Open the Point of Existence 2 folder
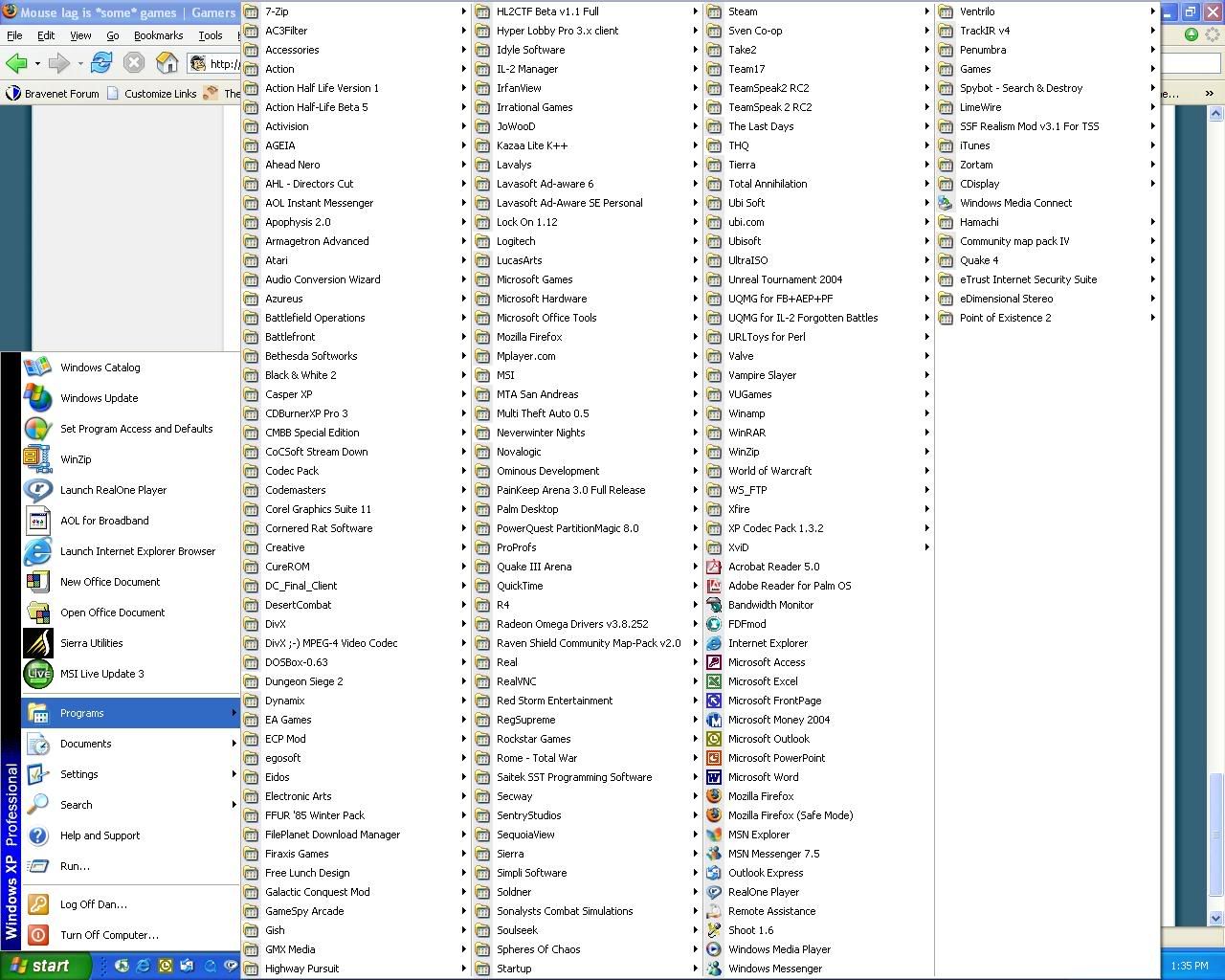This screenshot has height=980, width=1225. (1048, 318)
